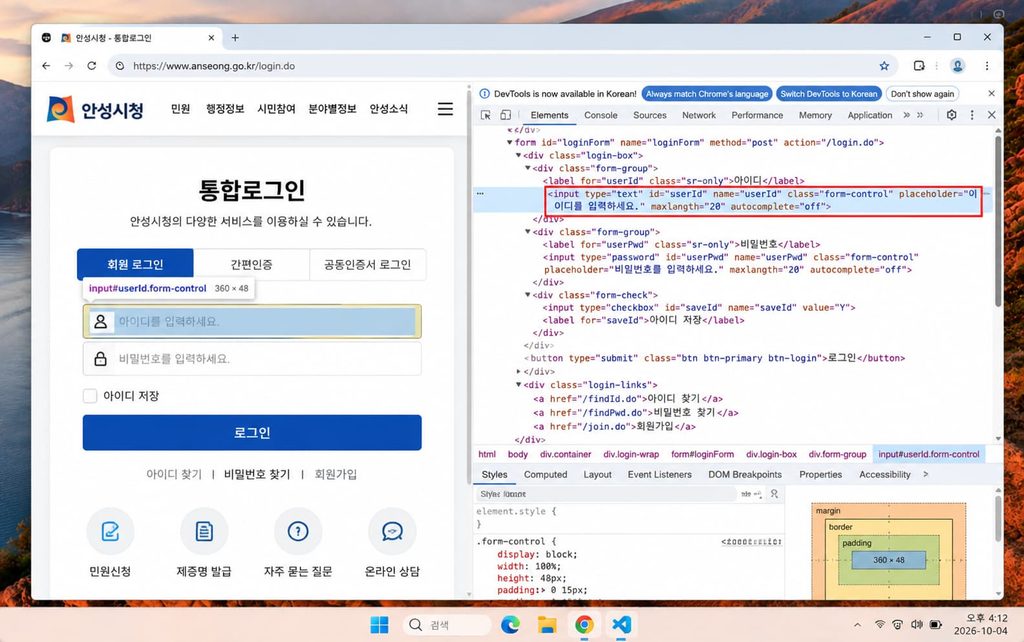Bookmark this page with the star icon
1024x642 pixels.
click(884, 66)
